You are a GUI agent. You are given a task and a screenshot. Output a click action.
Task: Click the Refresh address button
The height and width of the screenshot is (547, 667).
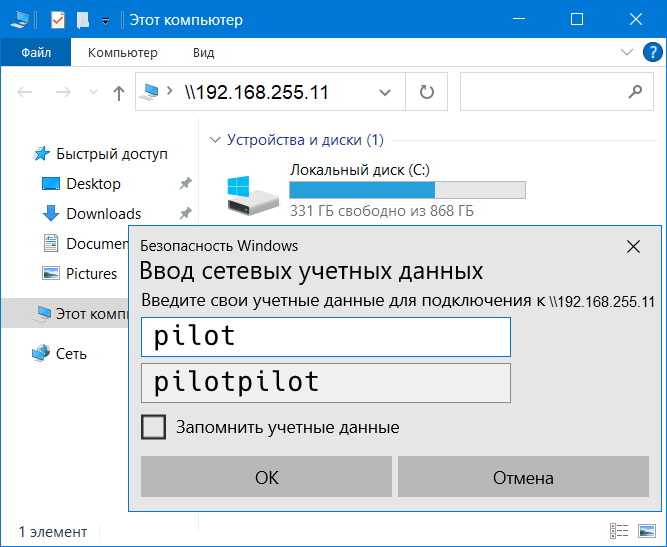pos(427,92)
